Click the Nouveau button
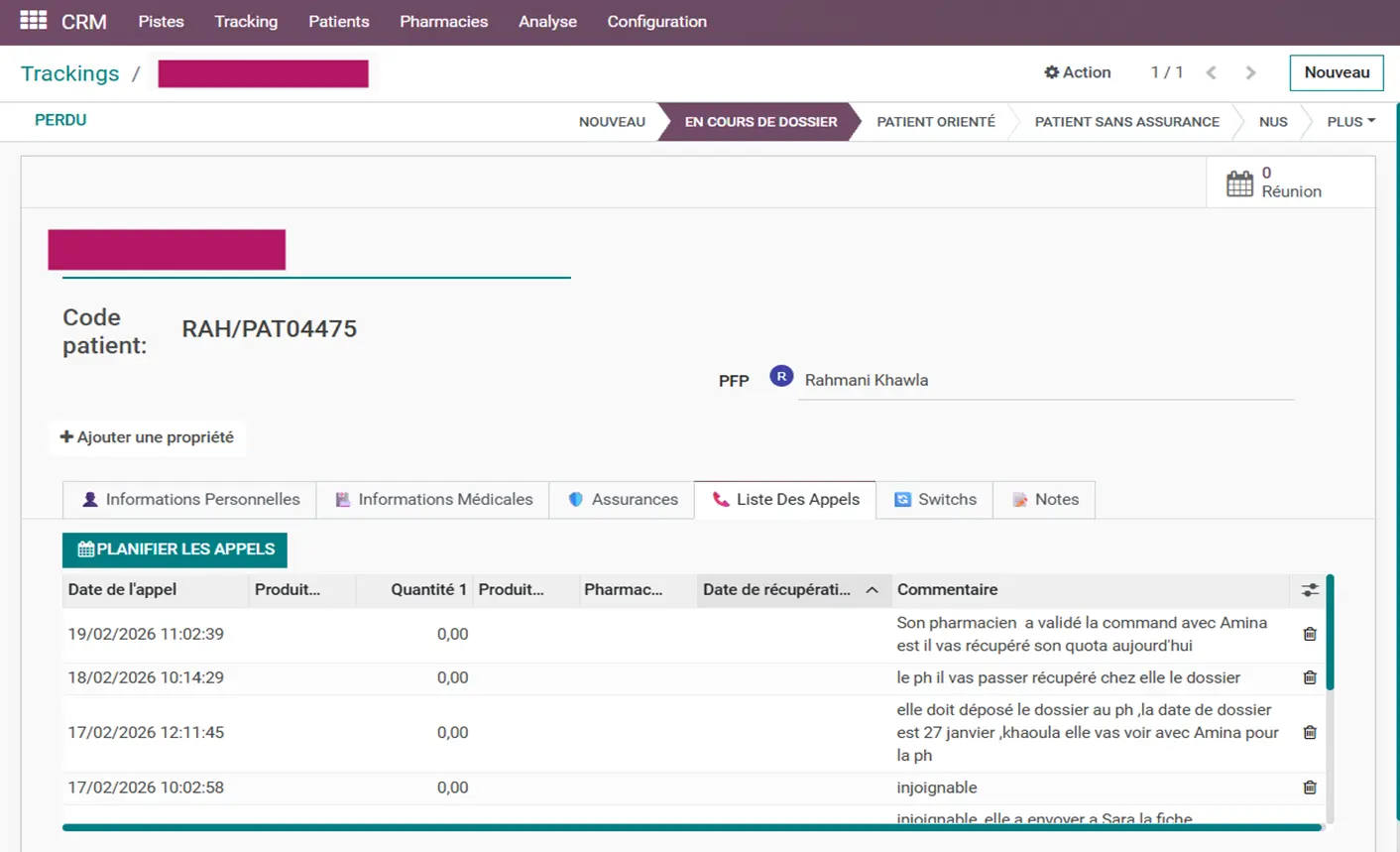 coord(1336,72)
